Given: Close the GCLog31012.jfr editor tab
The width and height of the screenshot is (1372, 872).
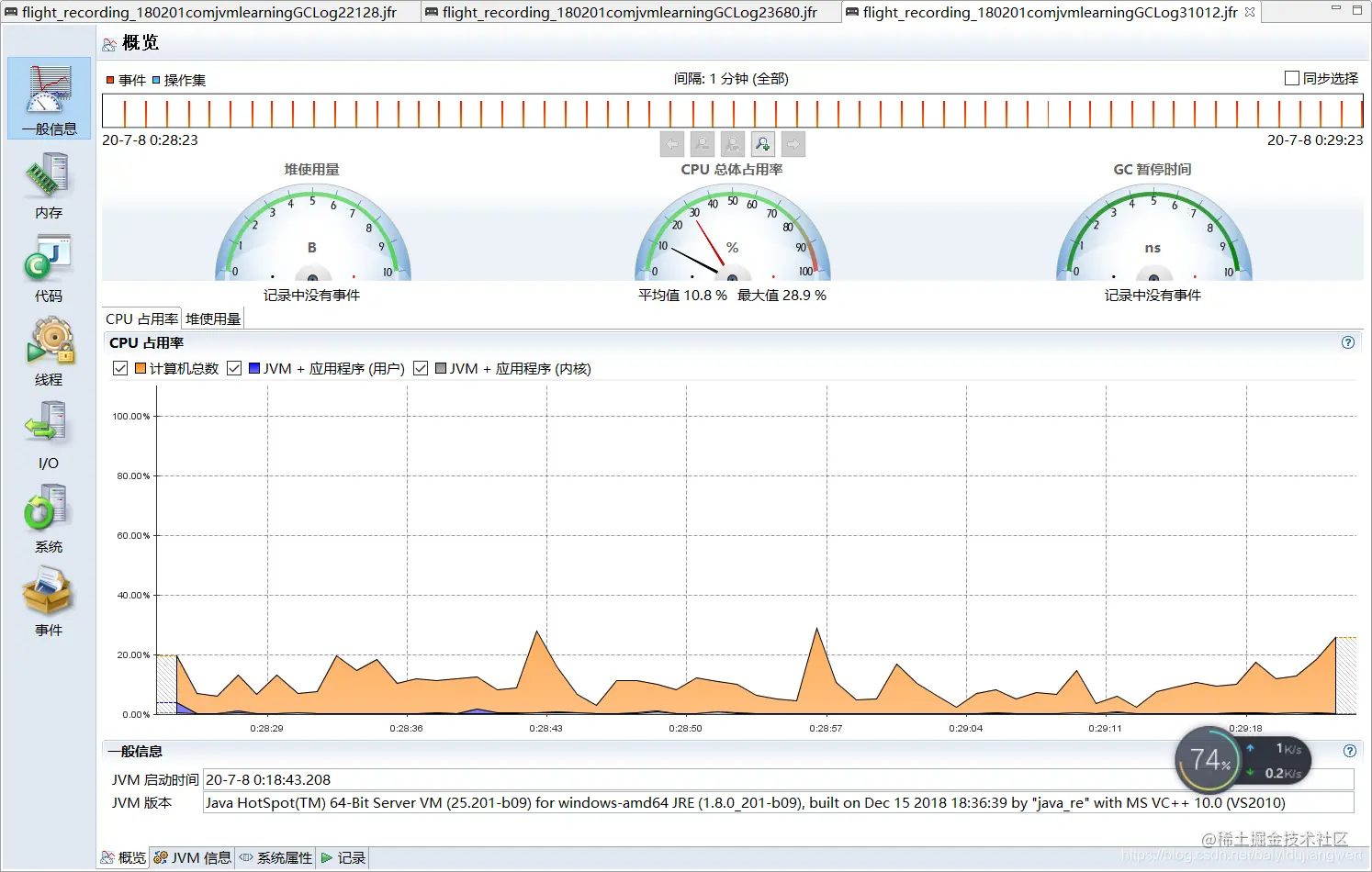Looking at the screenshot, I should (x=1250, y=12).
